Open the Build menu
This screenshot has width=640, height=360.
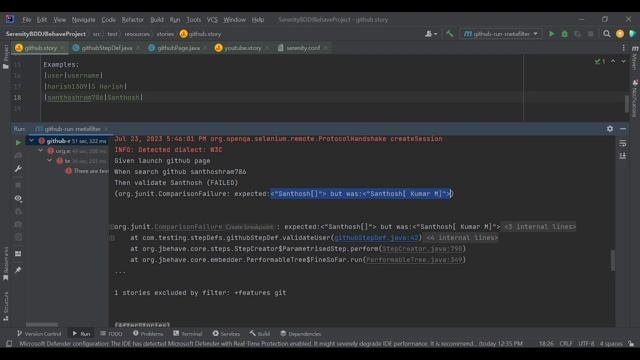(157, 20)
